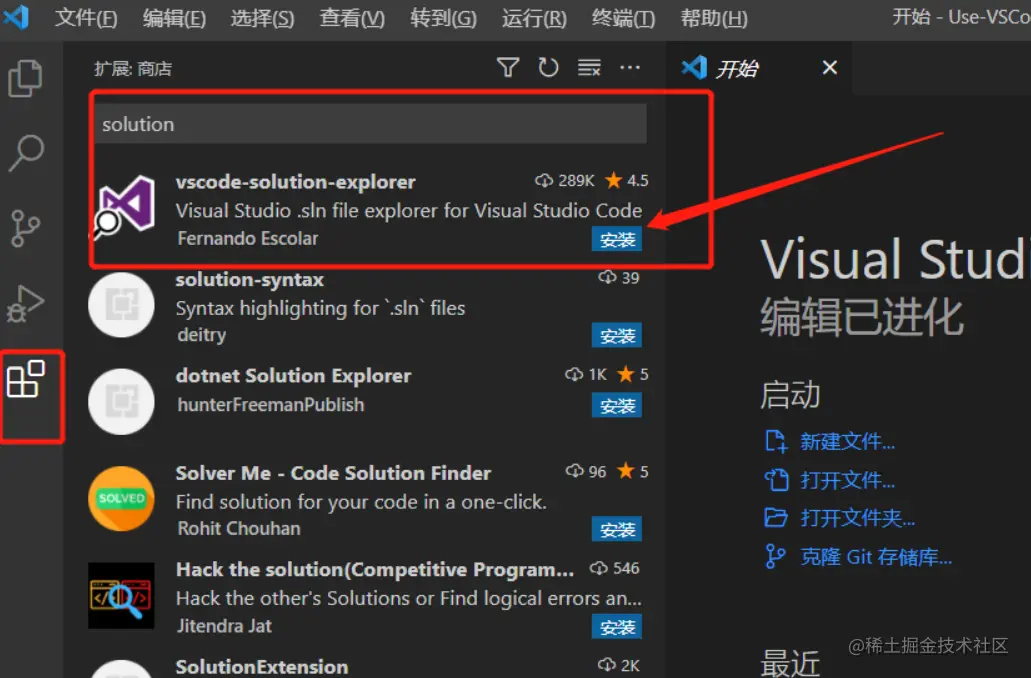Open the Extensions view icon
Viewport: 1031px width, 678px height.
point(26,379)
